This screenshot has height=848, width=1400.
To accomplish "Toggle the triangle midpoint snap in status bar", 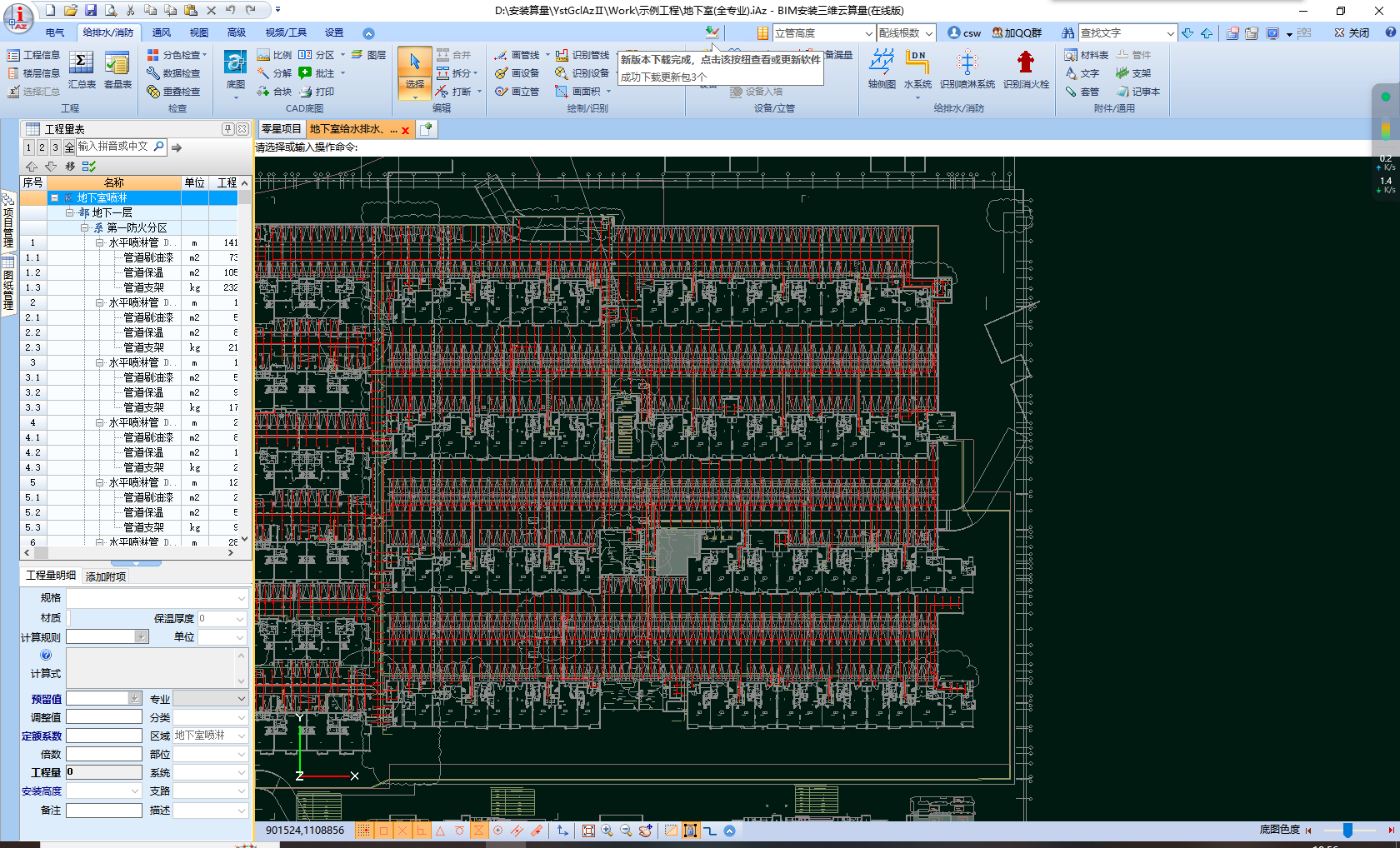I will [x=441, y=831].
